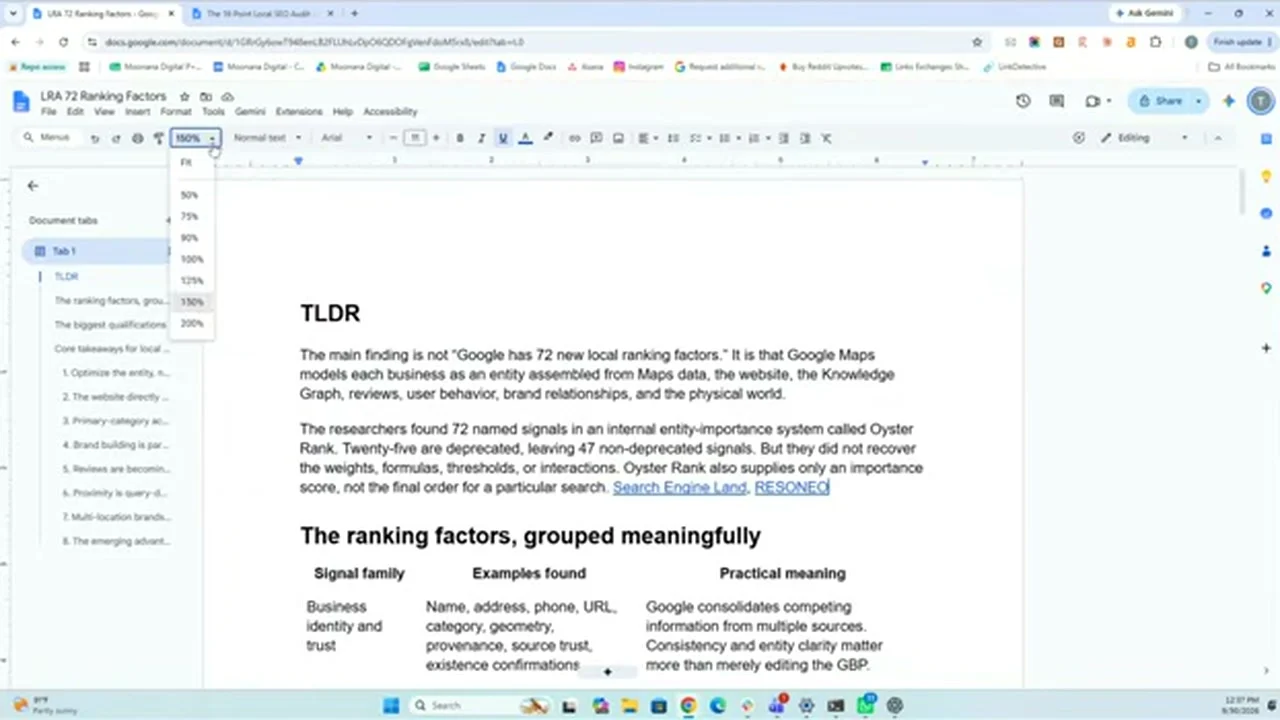
Task: Click the font size input field
Action: click(414, 138)
